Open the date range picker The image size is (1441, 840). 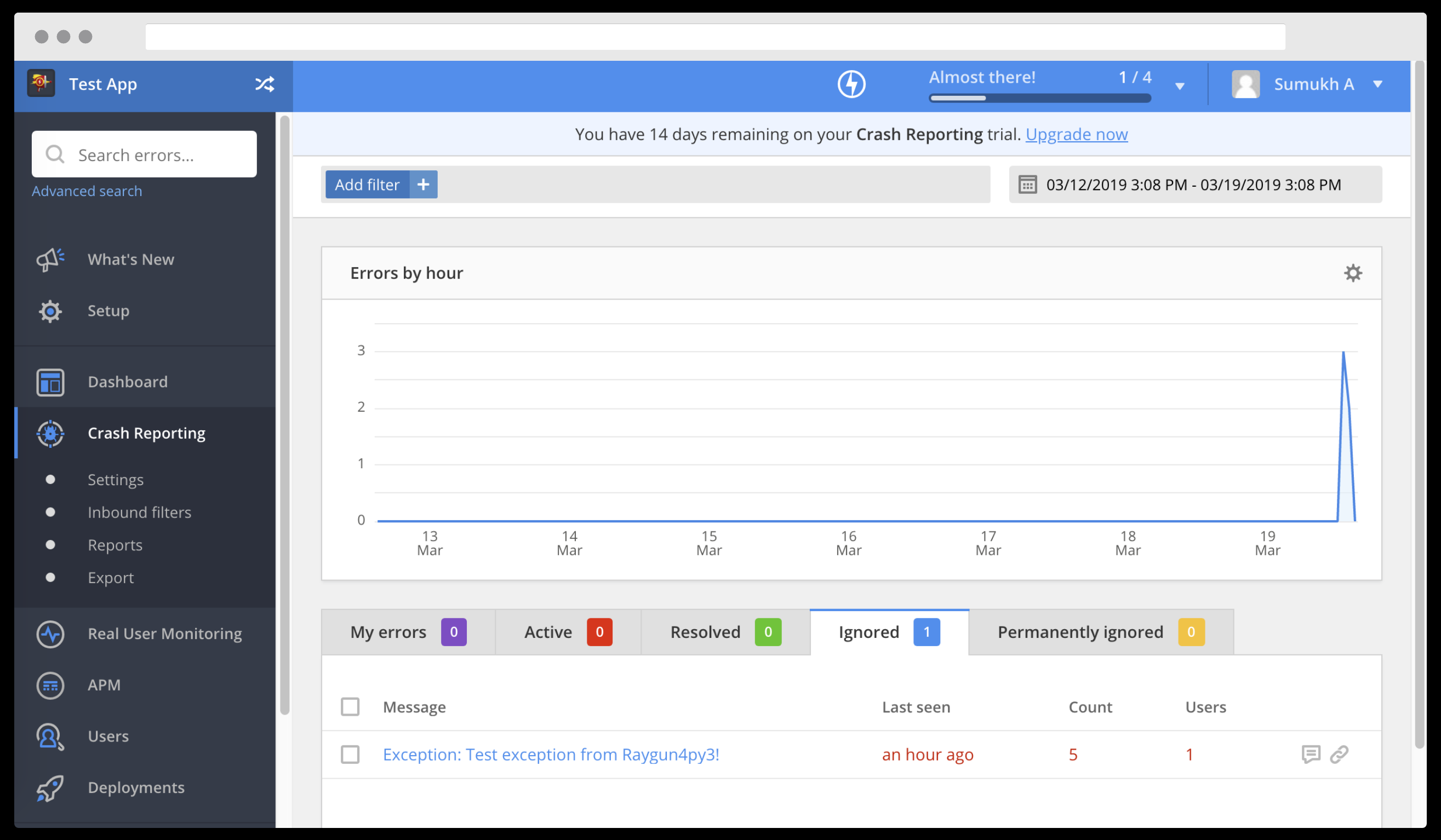pos(1194,185)
